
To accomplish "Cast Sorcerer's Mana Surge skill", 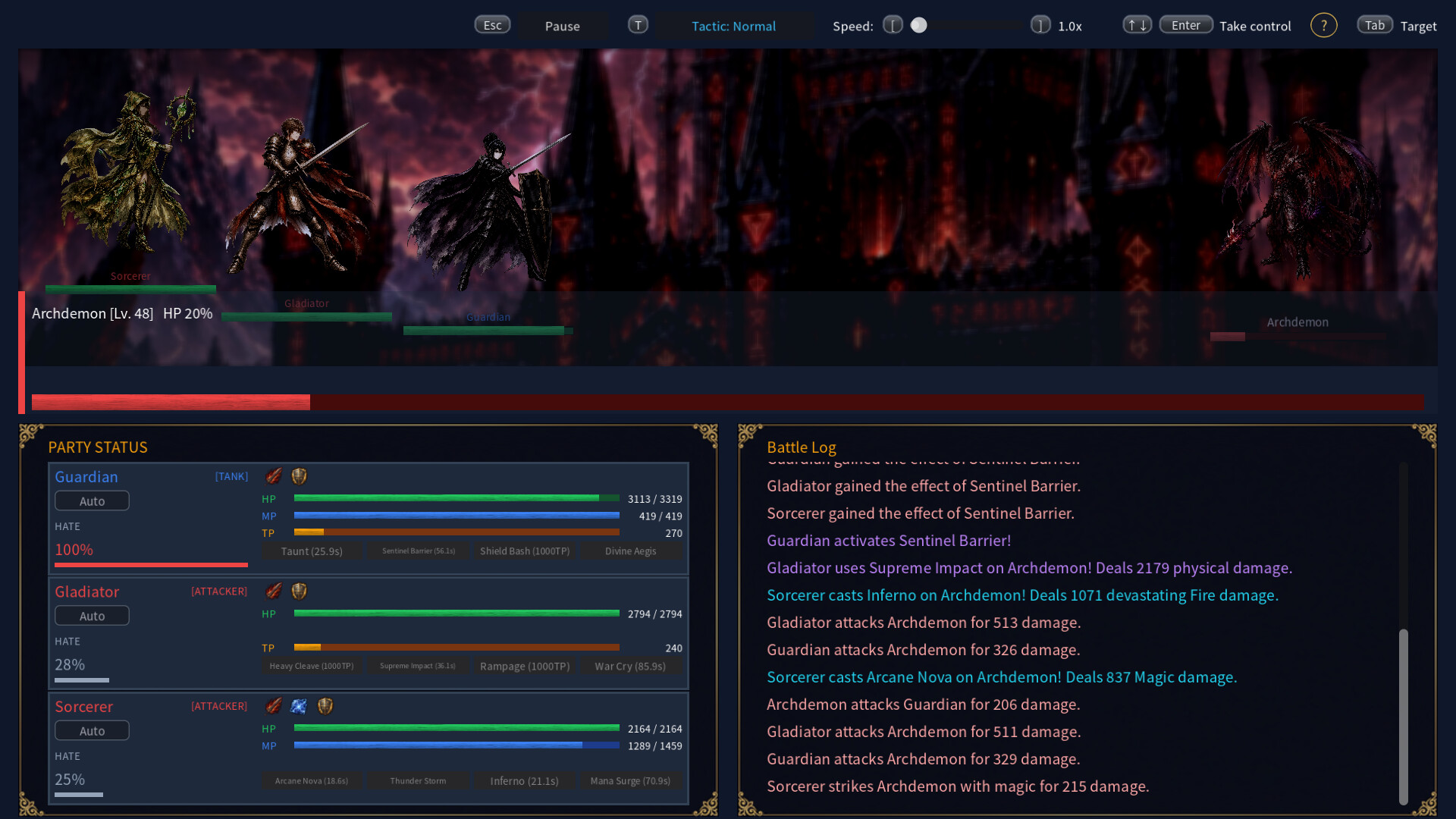I will (631, 780).
